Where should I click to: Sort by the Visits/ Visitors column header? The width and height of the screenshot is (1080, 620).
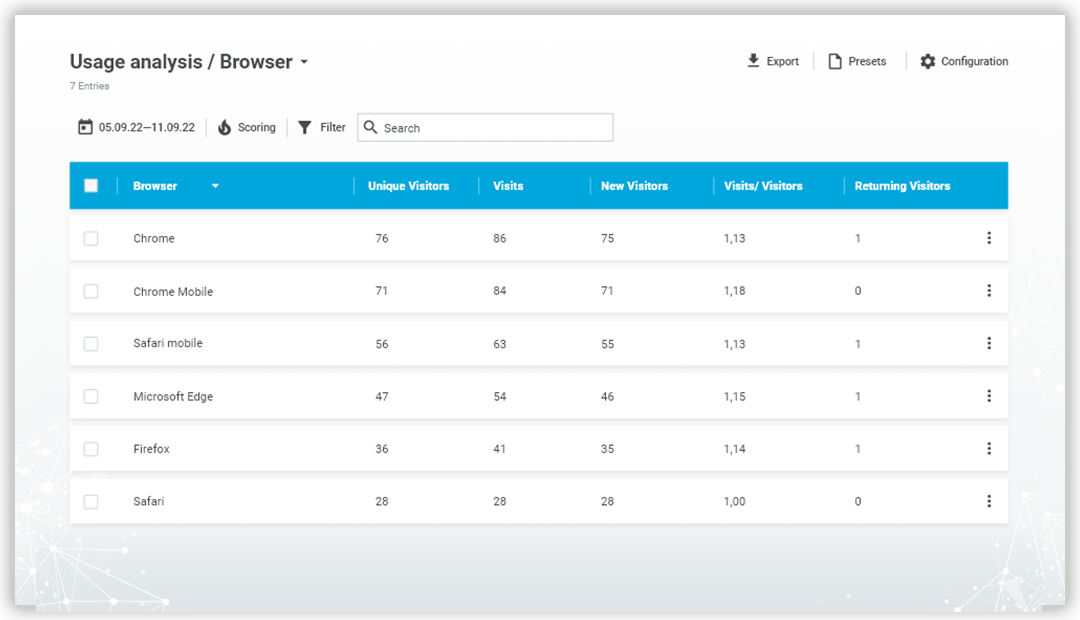[763, 186]
